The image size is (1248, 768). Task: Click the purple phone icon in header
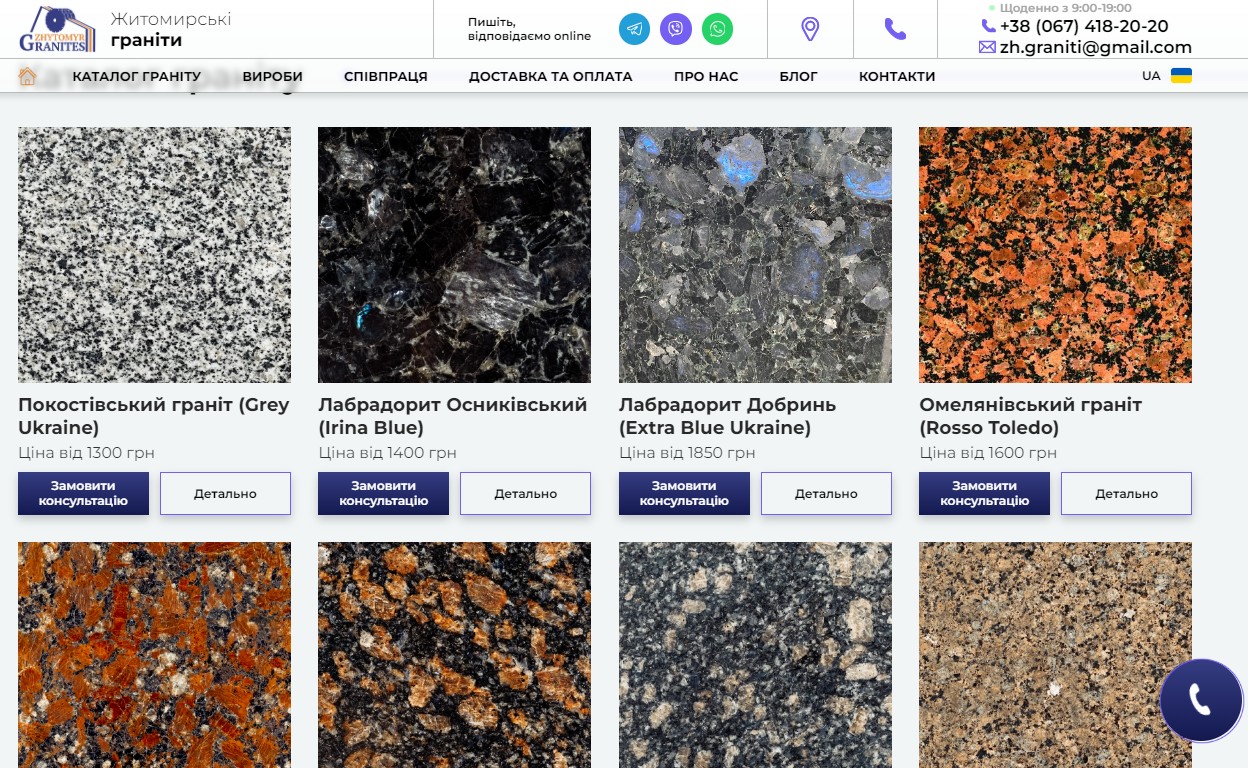pyautogui.click(x=895, y=29)
